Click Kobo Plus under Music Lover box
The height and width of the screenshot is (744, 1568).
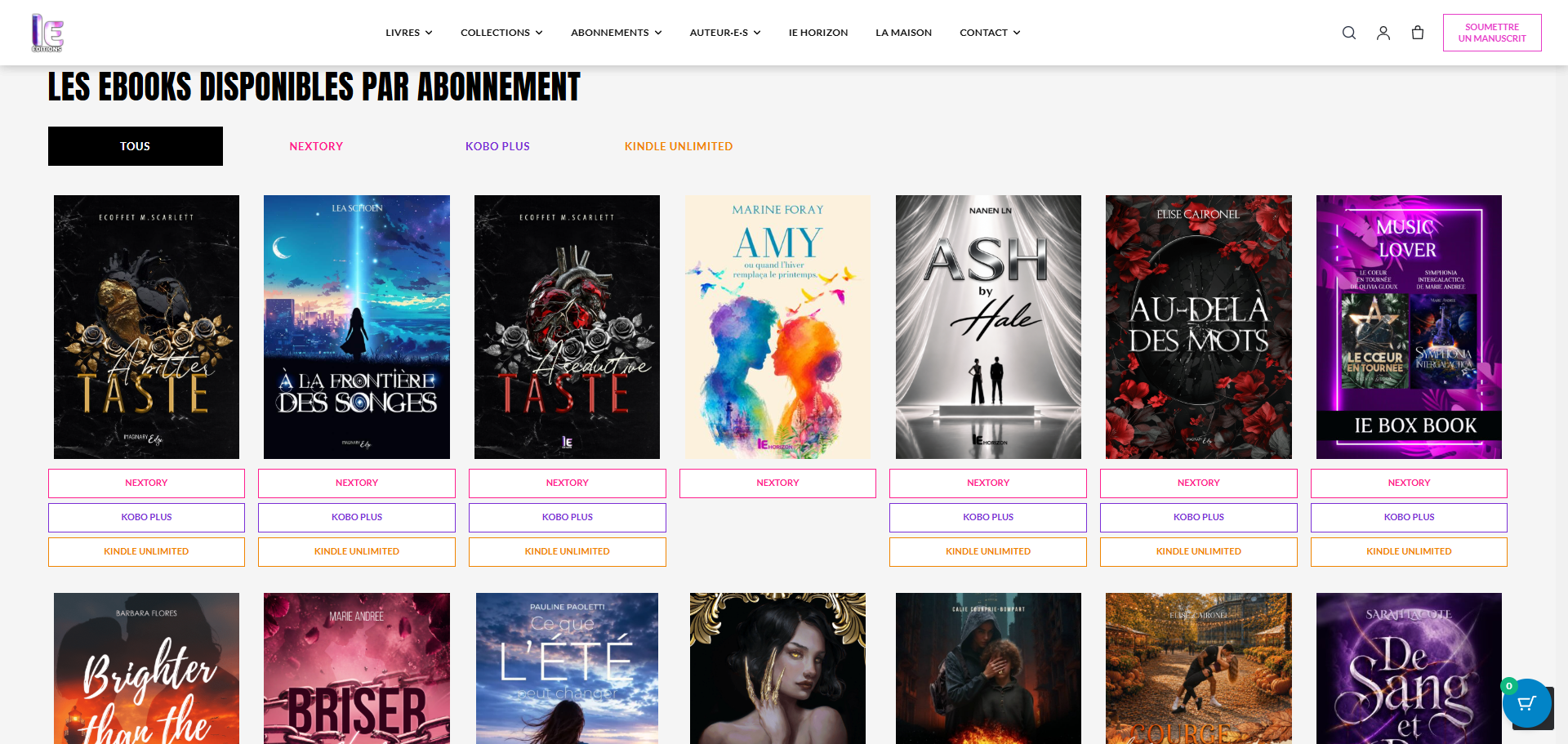[x=1409, y=518]
